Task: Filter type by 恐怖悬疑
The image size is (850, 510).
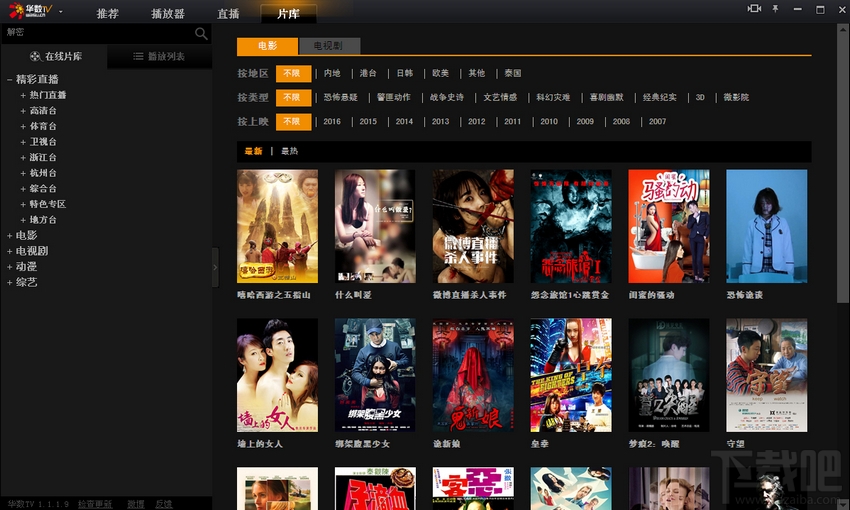Action: coord(341,98)
